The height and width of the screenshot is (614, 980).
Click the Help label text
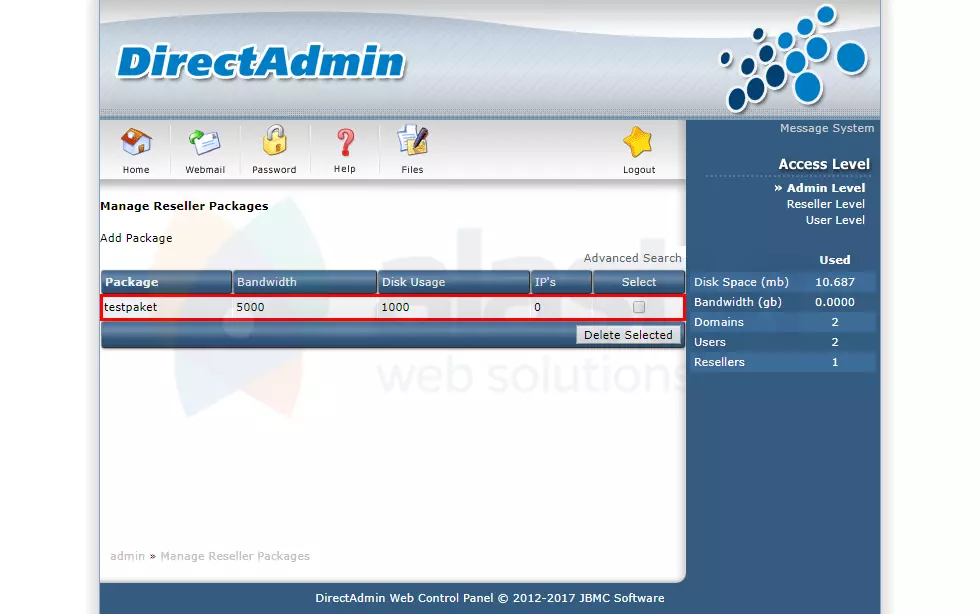(344, 169)
